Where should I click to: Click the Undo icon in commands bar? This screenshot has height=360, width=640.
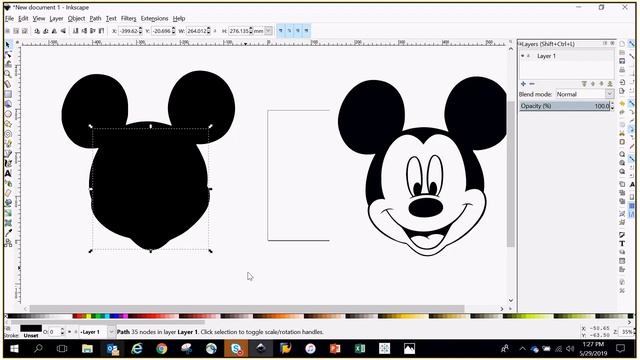pyautogui.click(x=622, y=103)
